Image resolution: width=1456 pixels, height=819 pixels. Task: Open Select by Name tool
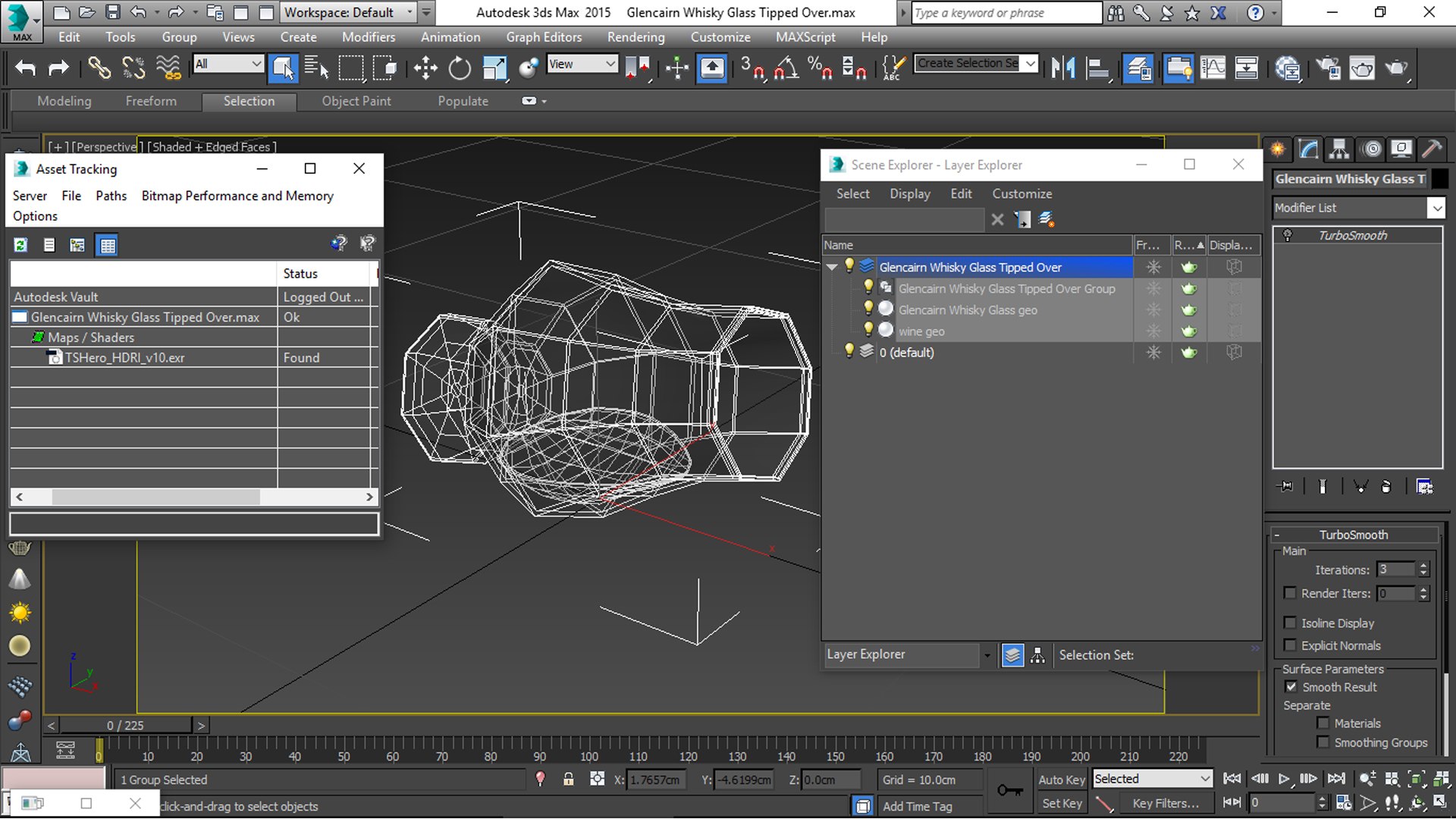(316, 68)
